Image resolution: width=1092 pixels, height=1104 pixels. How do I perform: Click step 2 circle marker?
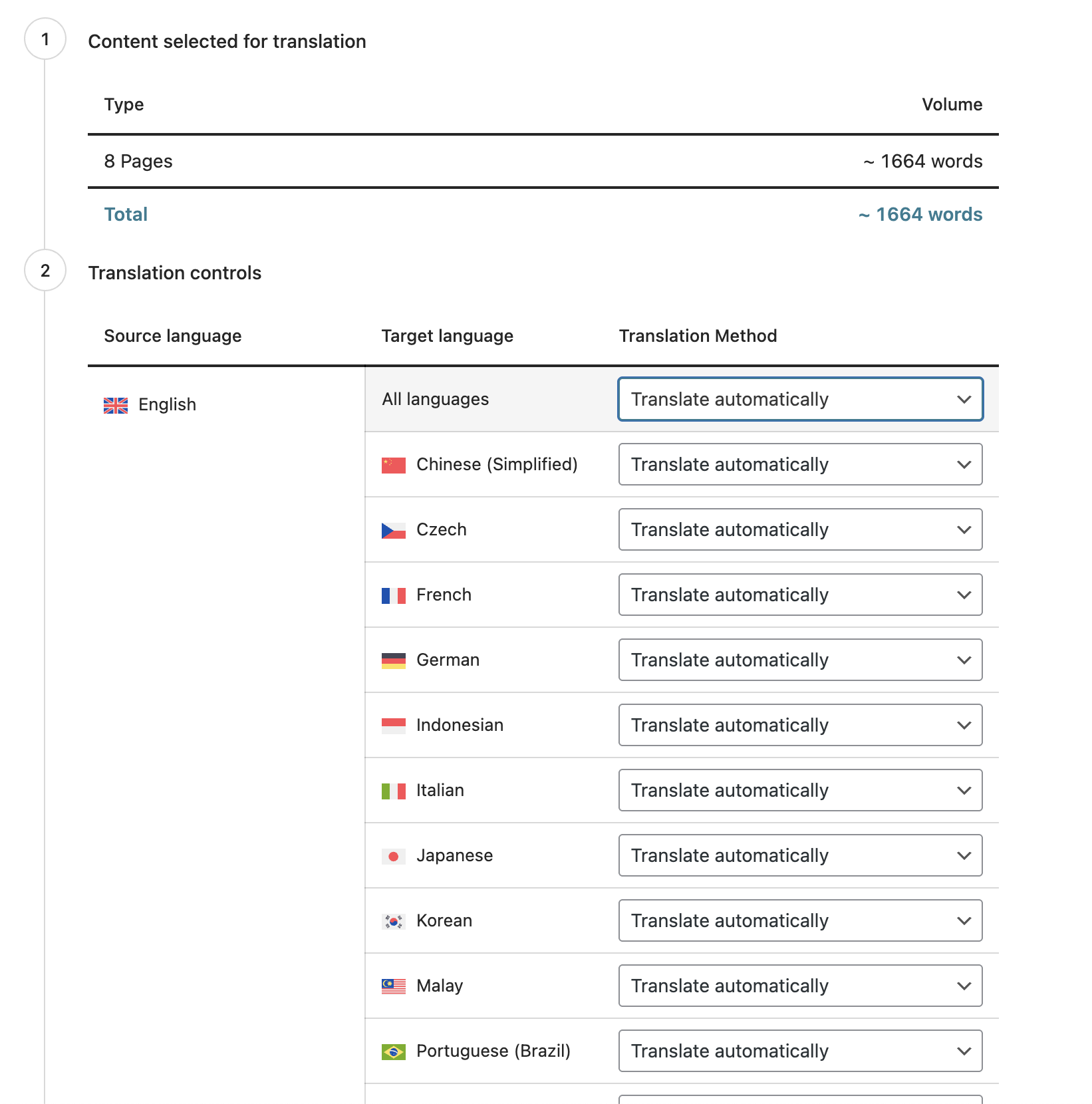pyautogui.click(x=45, y=270)
